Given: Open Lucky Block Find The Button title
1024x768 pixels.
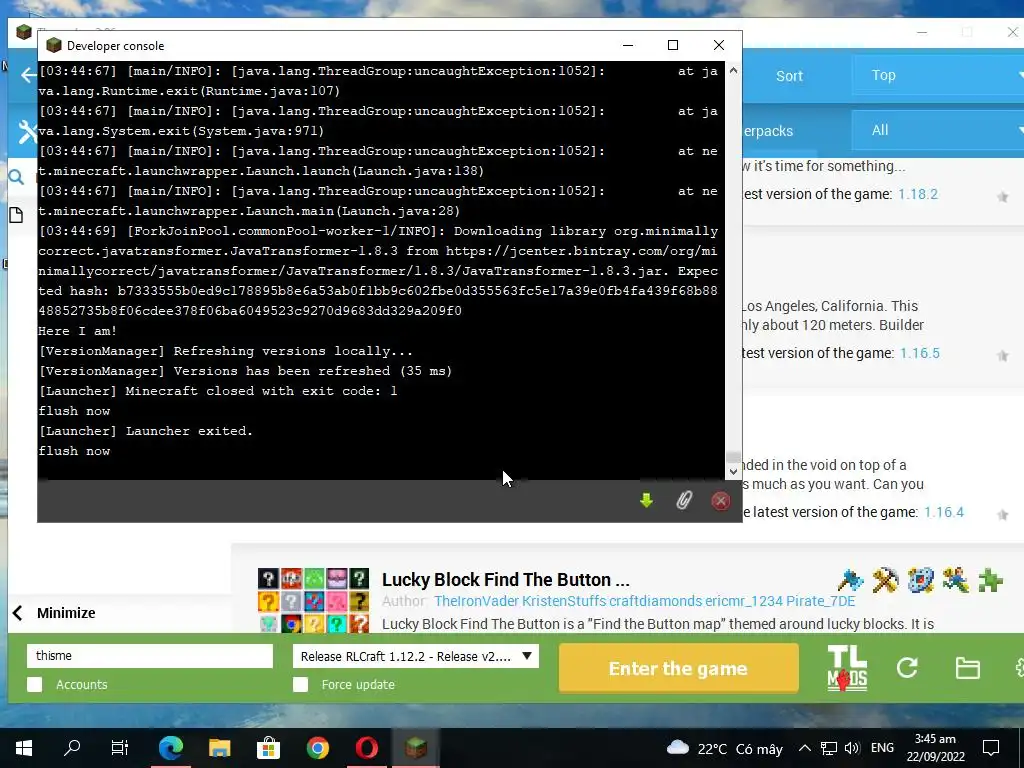Looking at the screenshot, I should click(x=505, y=579).
